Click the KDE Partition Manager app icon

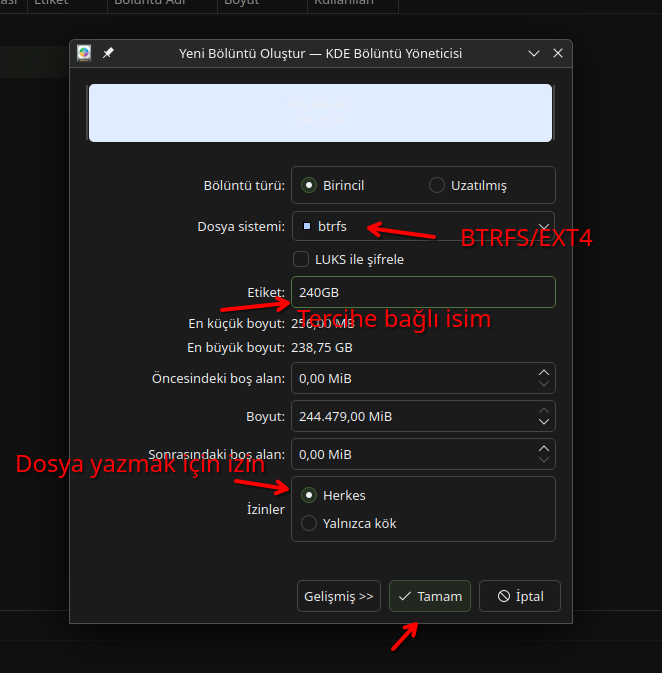click(84, 53)
